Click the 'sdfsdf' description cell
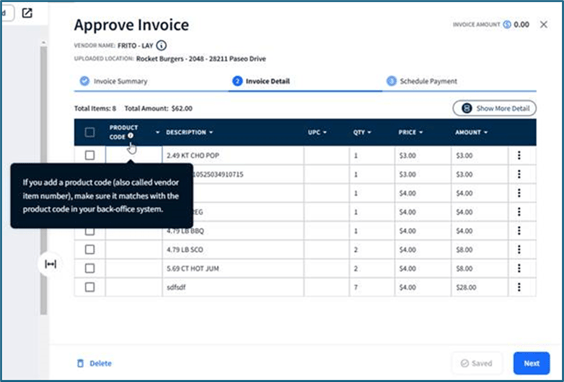 click(x=233, y=287)
